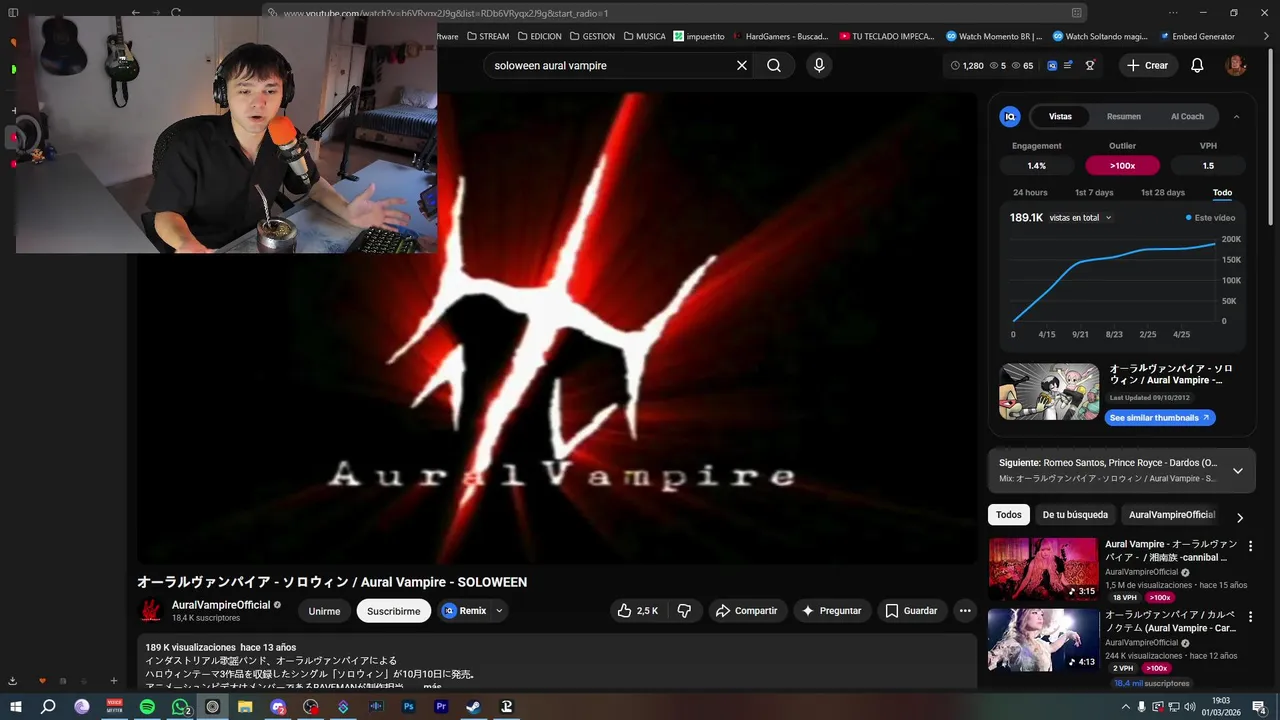Click the Unirme button
This screenshot has height=720, width=1280.
324,611
